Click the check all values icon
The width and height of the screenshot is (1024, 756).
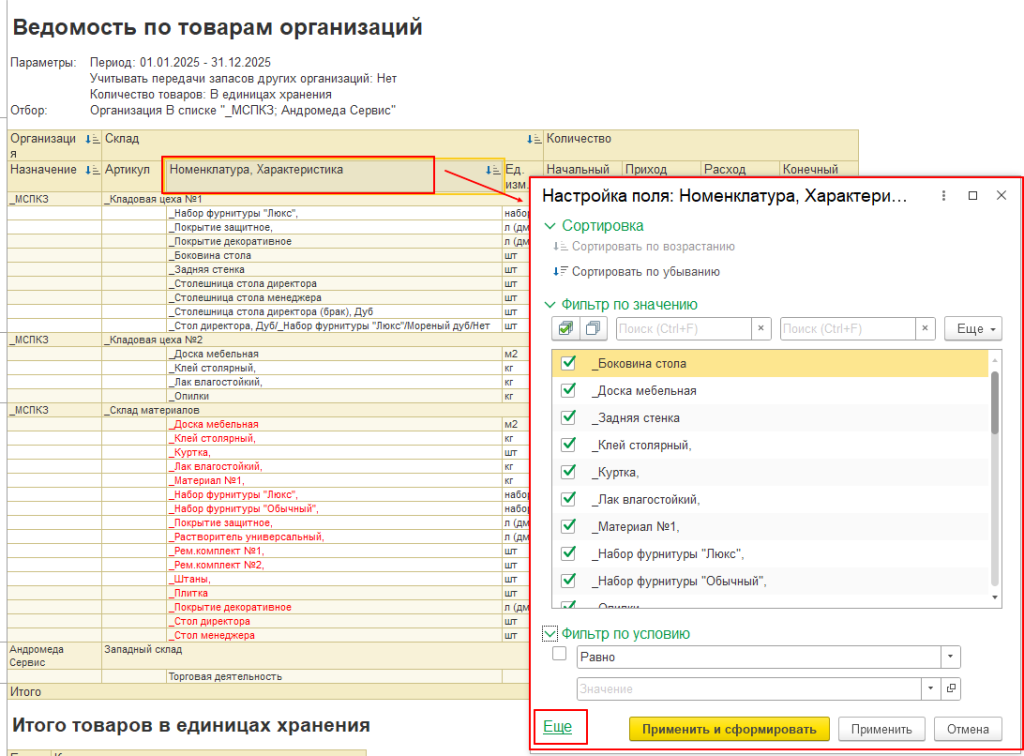[x=566, y=328]
